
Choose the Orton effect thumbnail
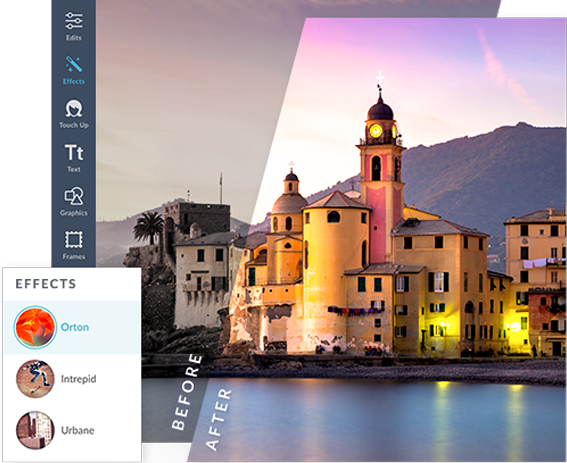click(x=35, y=327)
